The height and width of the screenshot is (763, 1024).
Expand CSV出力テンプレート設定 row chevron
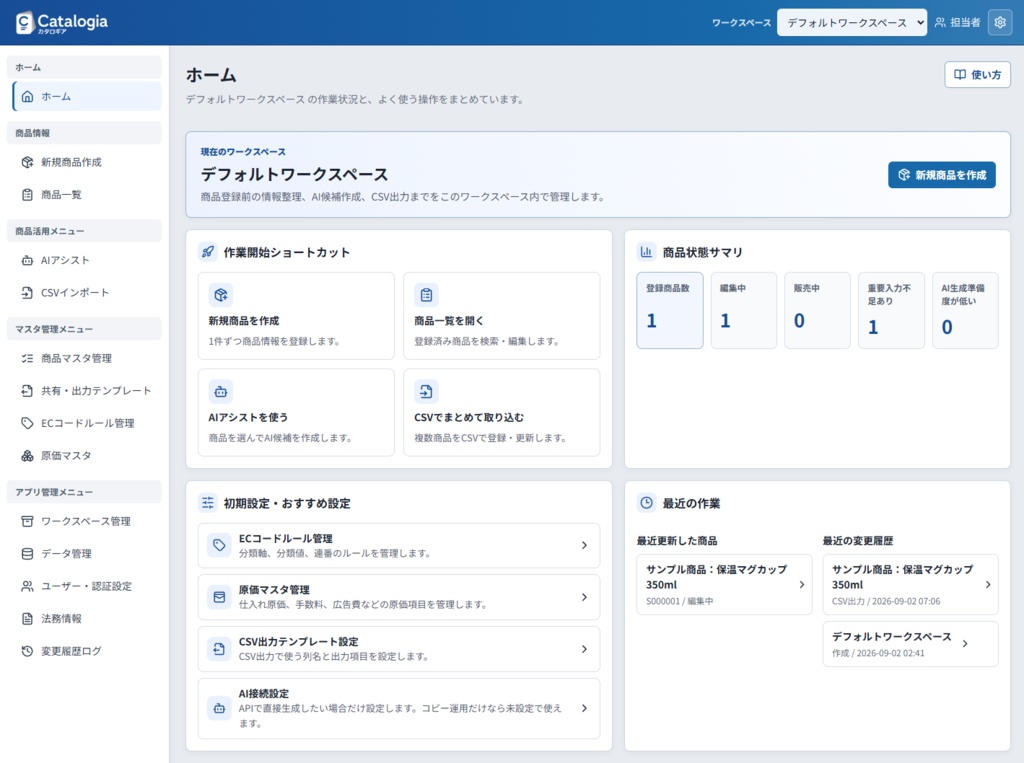584,649
